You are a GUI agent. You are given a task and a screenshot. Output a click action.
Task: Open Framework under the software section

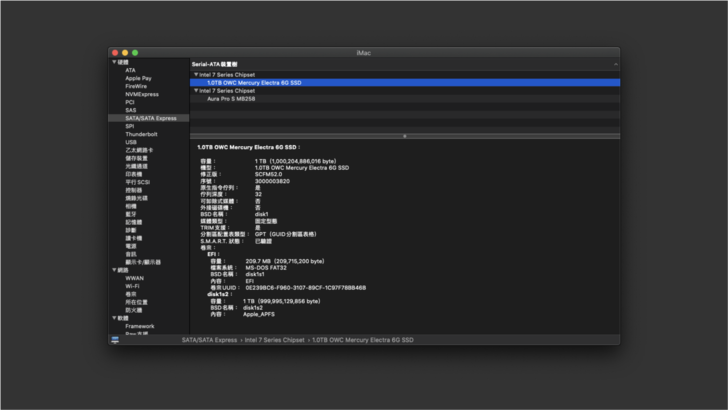(x=139, y=326)
